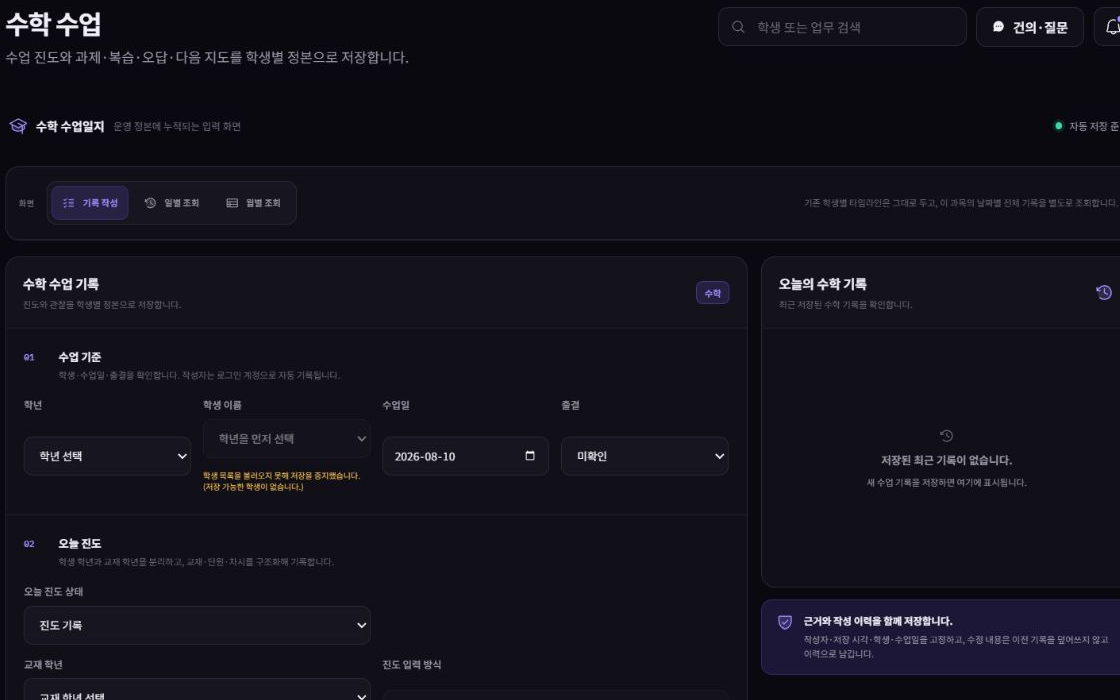Expand the 출결 미확인 dropdown
The height and width of the screenshot is (700, 1120).
click(644, 456)
